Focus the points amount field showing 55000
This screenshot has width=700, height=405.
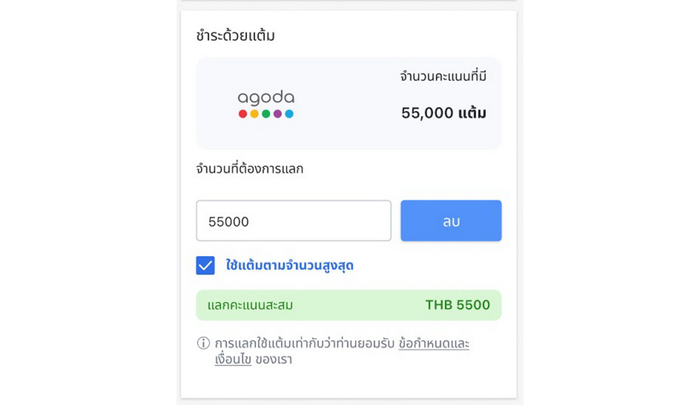(x=293, y=221)
